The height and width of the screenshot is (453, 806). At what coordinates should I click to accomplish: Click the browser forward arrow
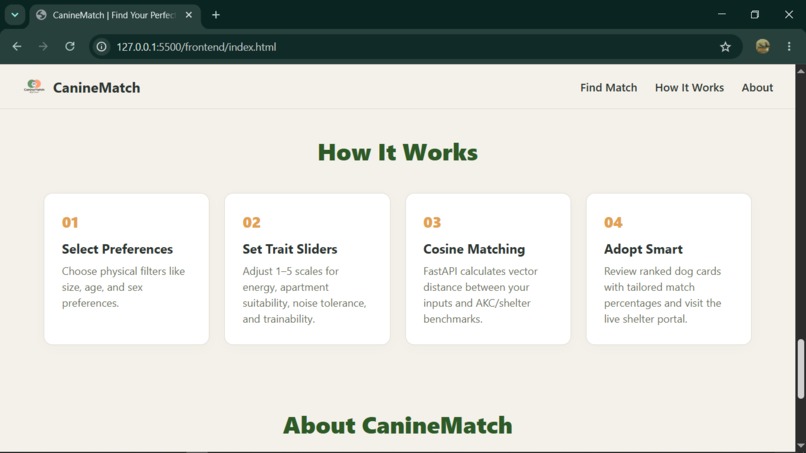(x=43, y=47)
